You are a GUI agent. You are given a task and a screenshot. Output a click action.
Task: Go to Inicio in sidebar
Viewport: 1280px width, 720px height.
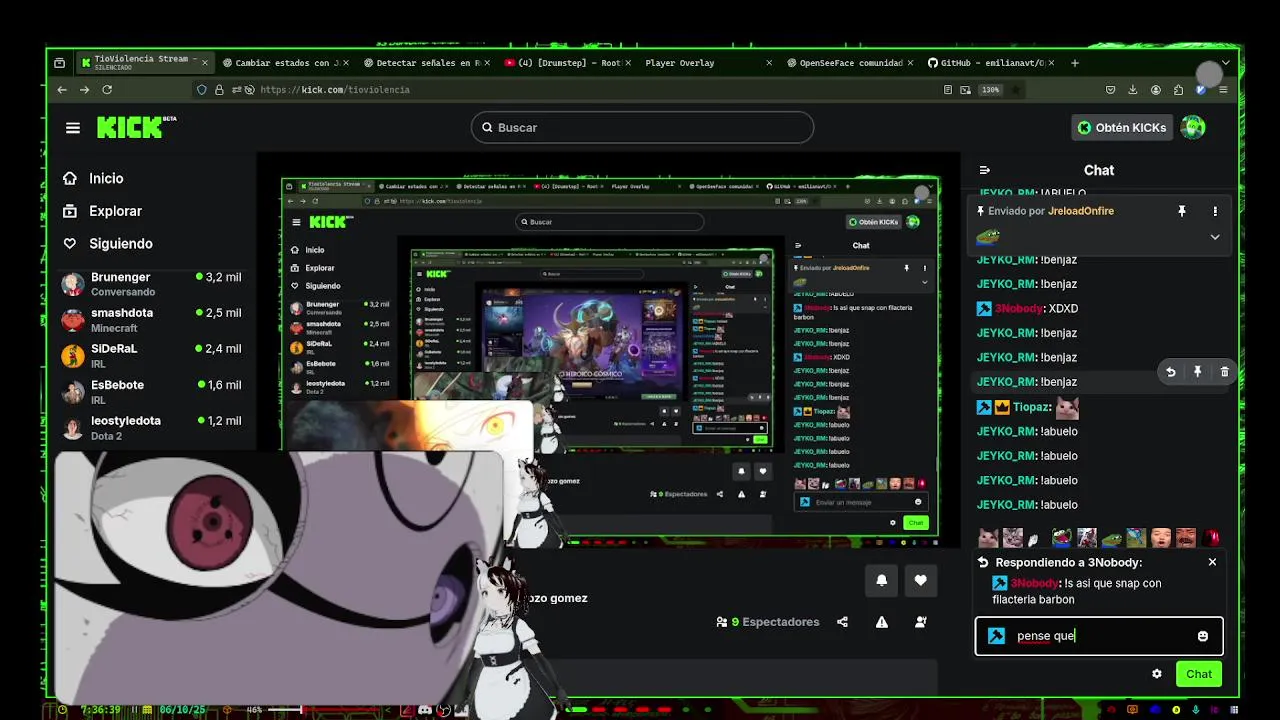[x=93, y=178]
